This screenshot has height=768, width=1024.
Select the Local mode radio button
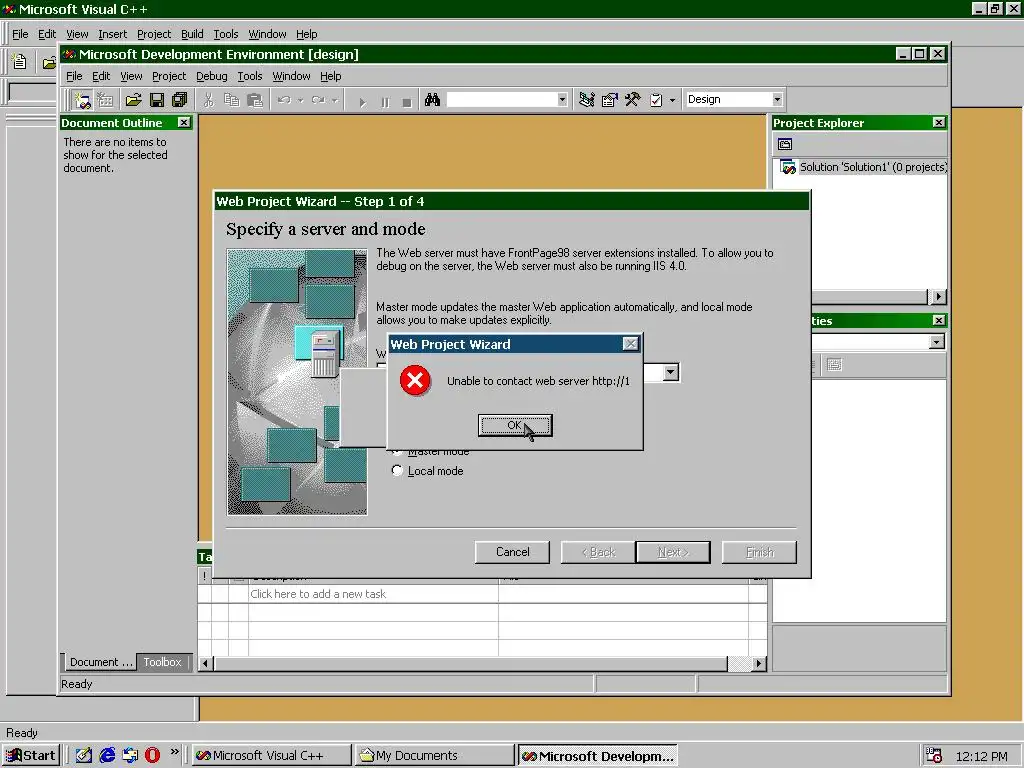click(397, 471)
